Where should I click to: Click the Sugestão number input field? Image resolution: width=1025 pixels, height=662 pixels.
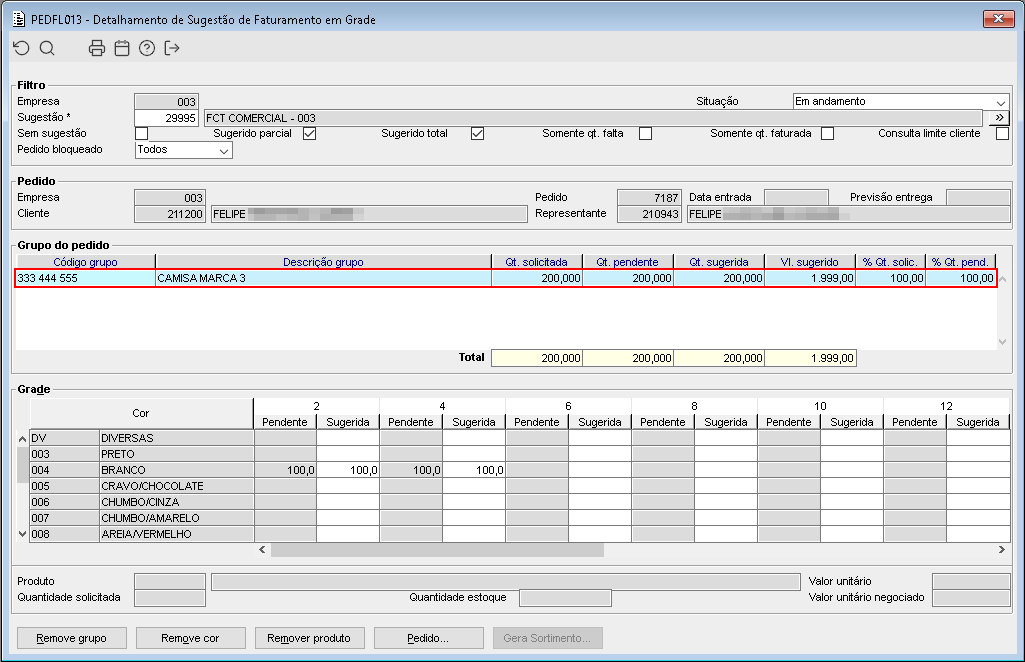point(166,118)
